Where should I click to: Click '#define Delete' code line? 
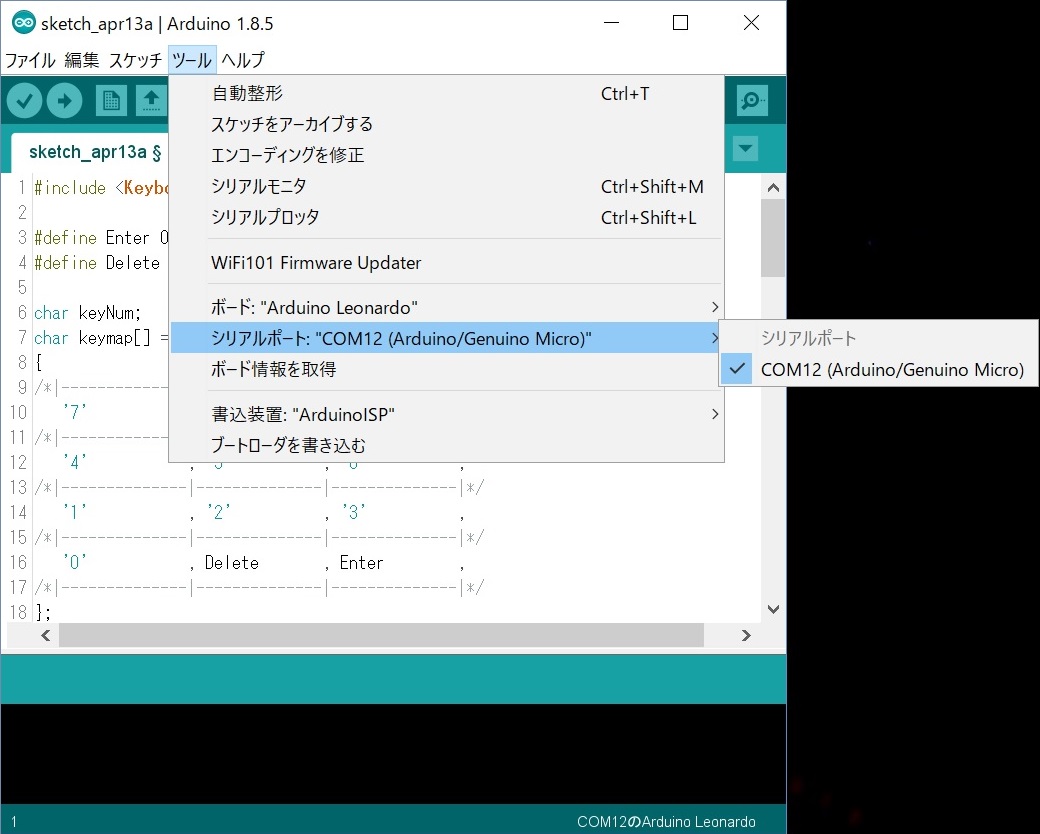97,263
